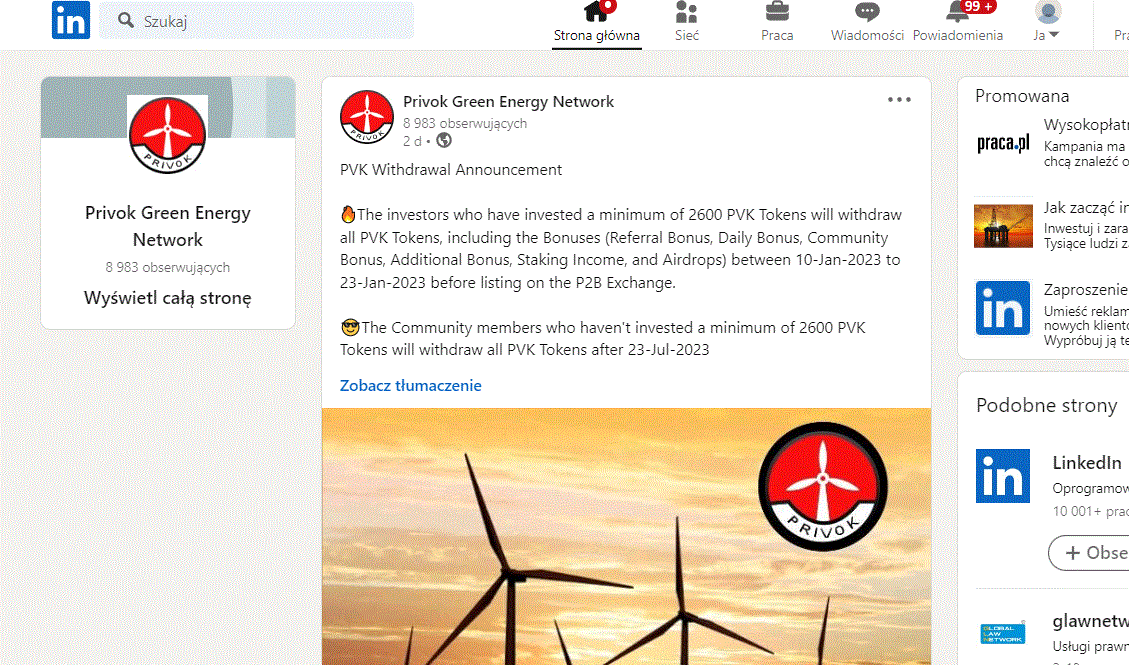Open the Praca jobs briefcase icon

coord(777,13)
